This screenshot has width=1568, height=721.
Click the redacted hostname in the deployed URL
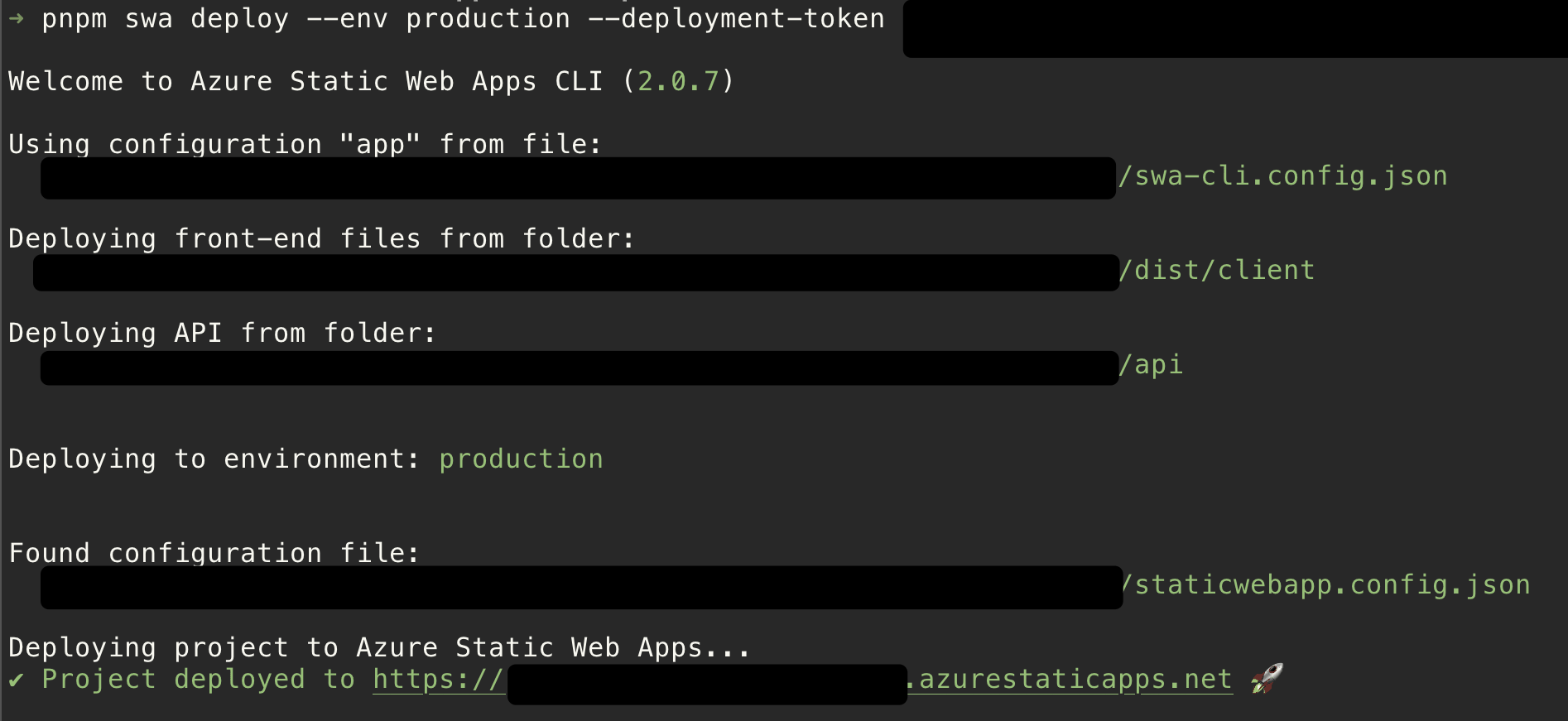(x=707, y=685)
